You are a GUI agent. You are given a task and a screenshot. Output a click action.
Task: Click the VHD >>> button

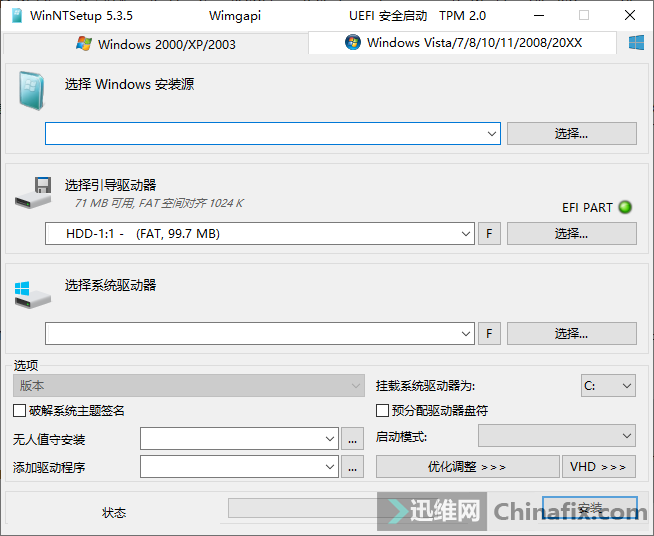[599, 466]
